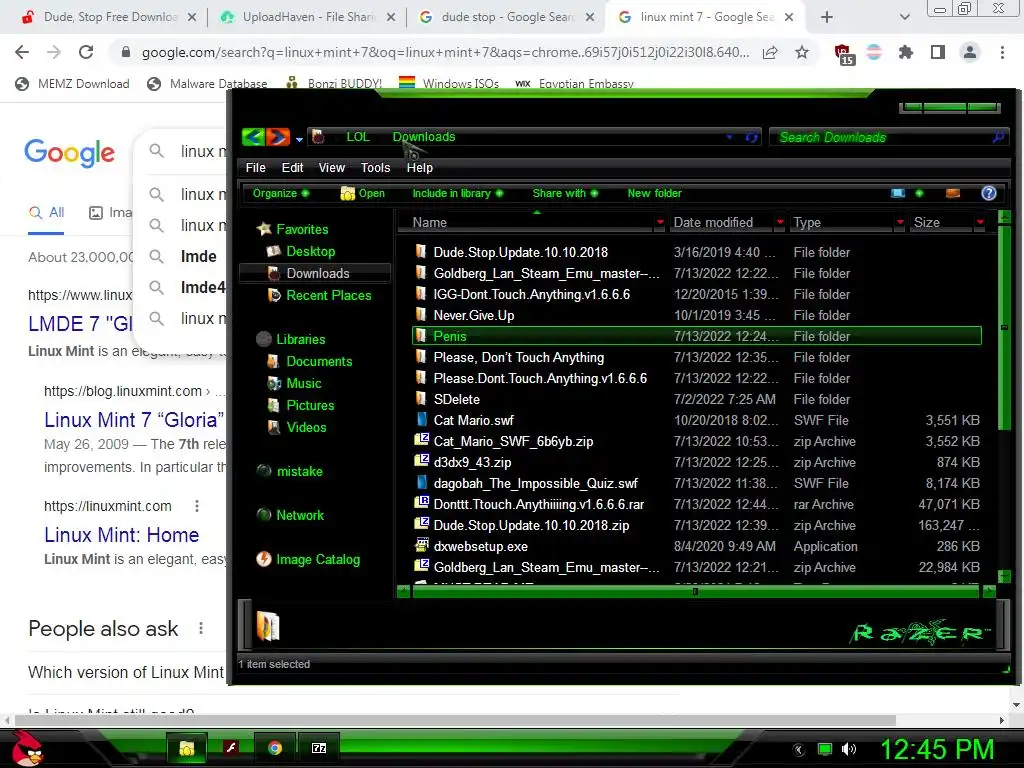This screenshot has width=1024, height=768.
Task: Click the Angry Birds start button
Action: [x=27, y=749]
